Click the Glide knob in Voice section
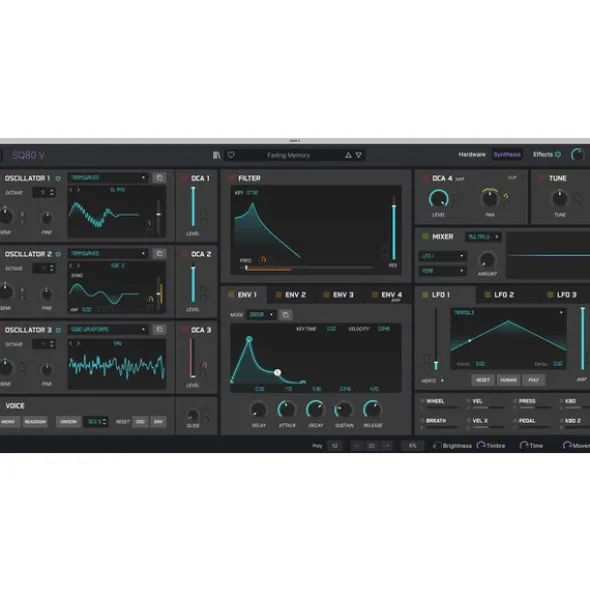Screen dimensions: 590x591 pos(193,415)
